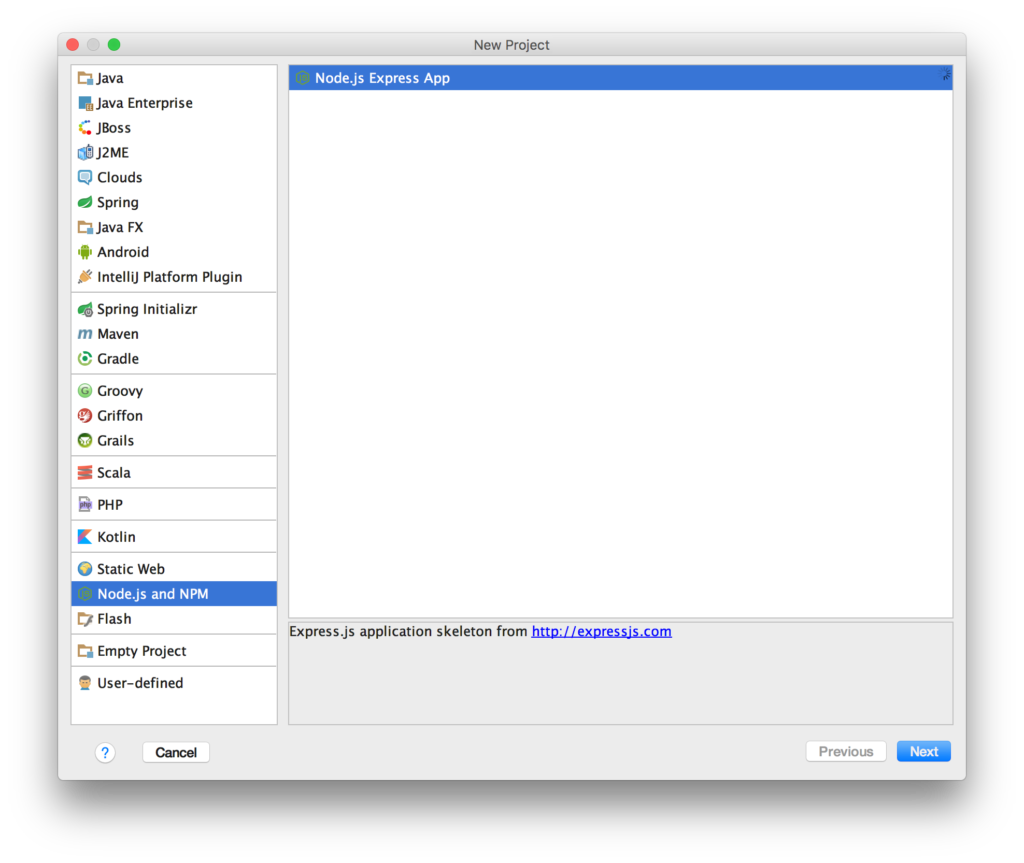Click the Grails icon
The width and height of the screenshot is (1024, 863).
tap(85, 440)
